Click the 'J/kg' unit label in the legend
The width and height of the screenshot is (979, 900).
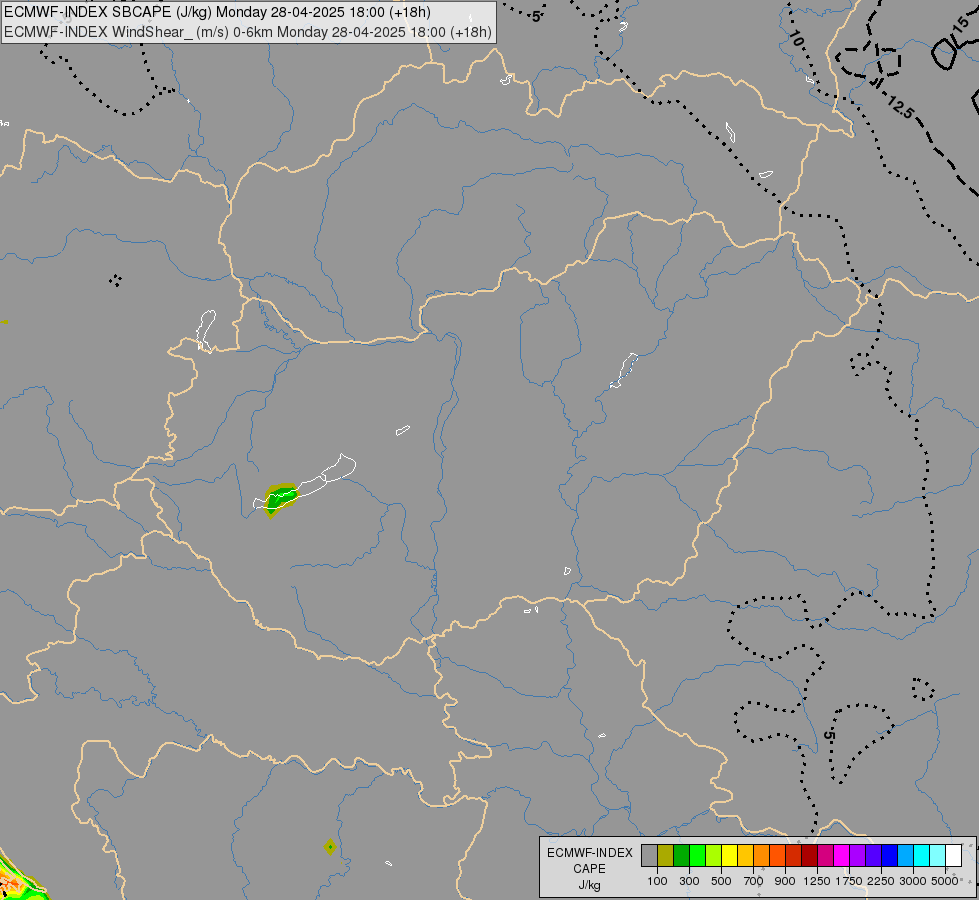(x=589, y=885)
